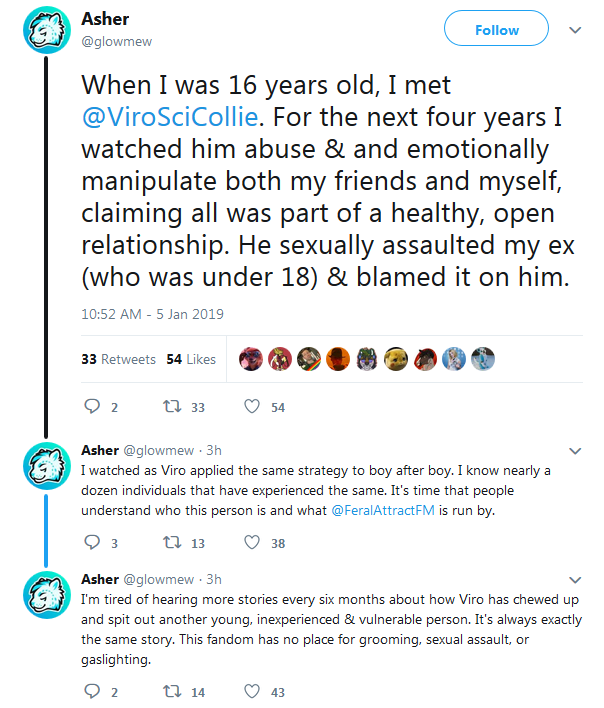Expand the second tweet's dropdown chevron

(x=575, y=451)
